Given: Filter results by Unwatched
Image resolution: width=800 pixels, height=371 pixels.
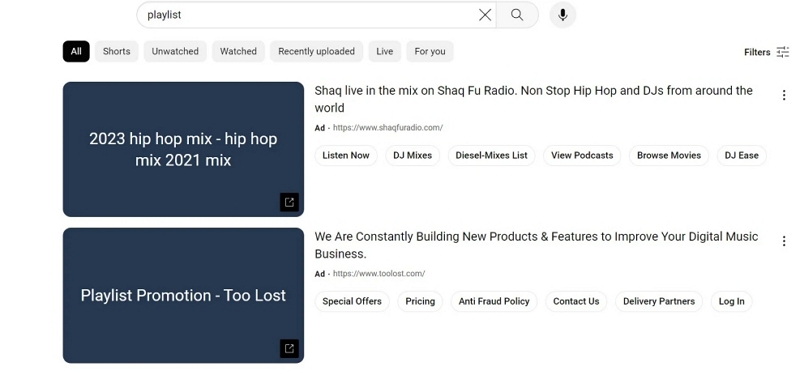Looking at the screenshot, I should pos(175,52).
